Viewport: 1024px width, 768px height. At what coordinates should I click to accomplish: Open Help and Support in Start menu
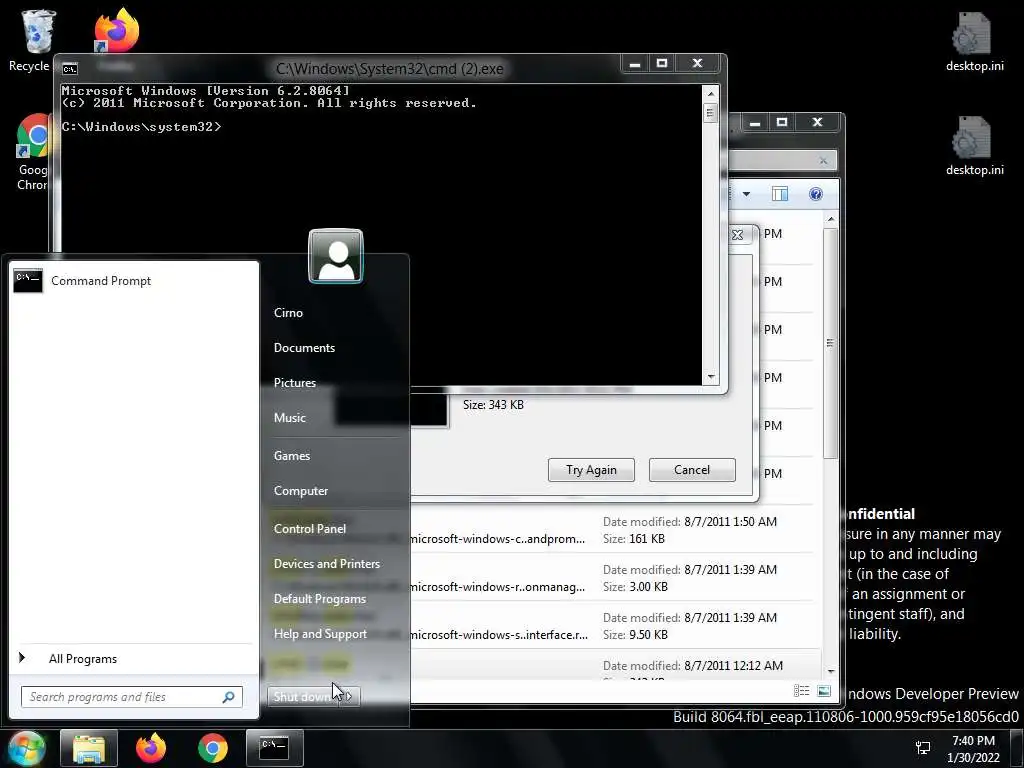click(320, 634)
